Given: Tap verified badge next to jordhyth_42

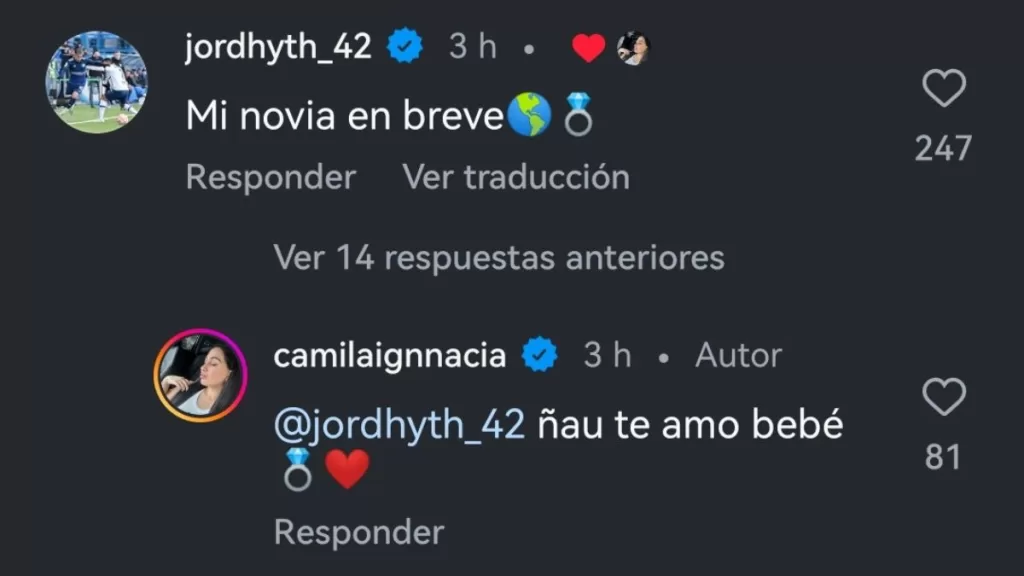Looking at the screenshot, I should coord(405,47).
